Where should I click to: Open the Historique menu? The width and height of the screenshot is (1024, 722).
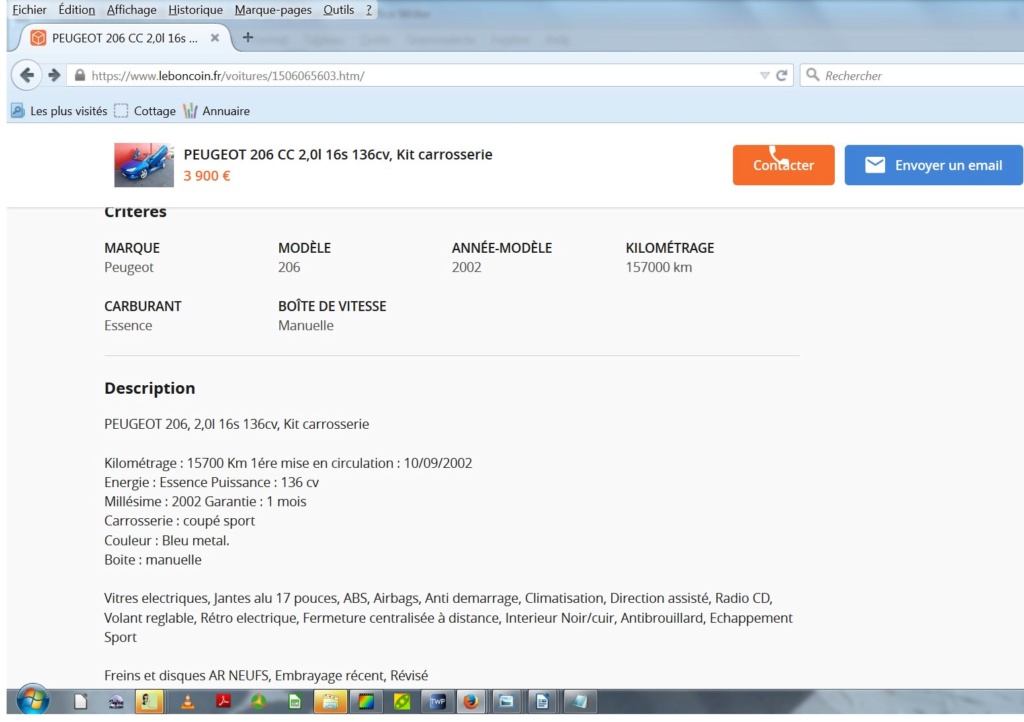(x=195, y=10)
